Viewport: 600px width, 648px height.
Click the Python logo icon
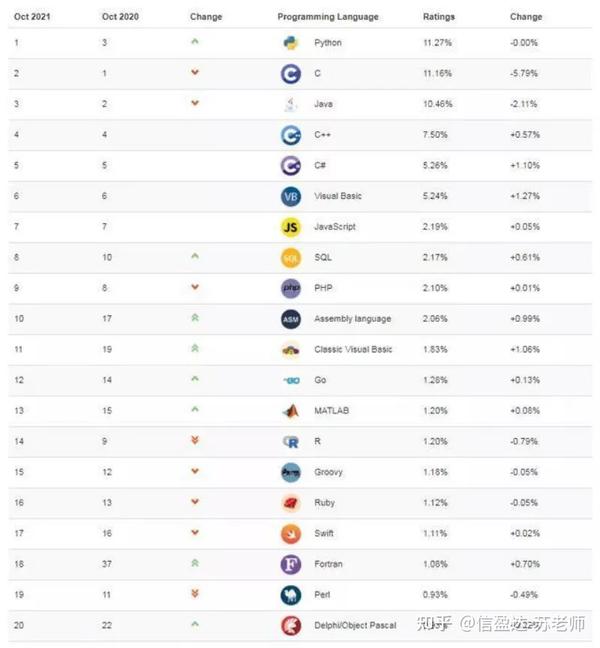(290, 43)
